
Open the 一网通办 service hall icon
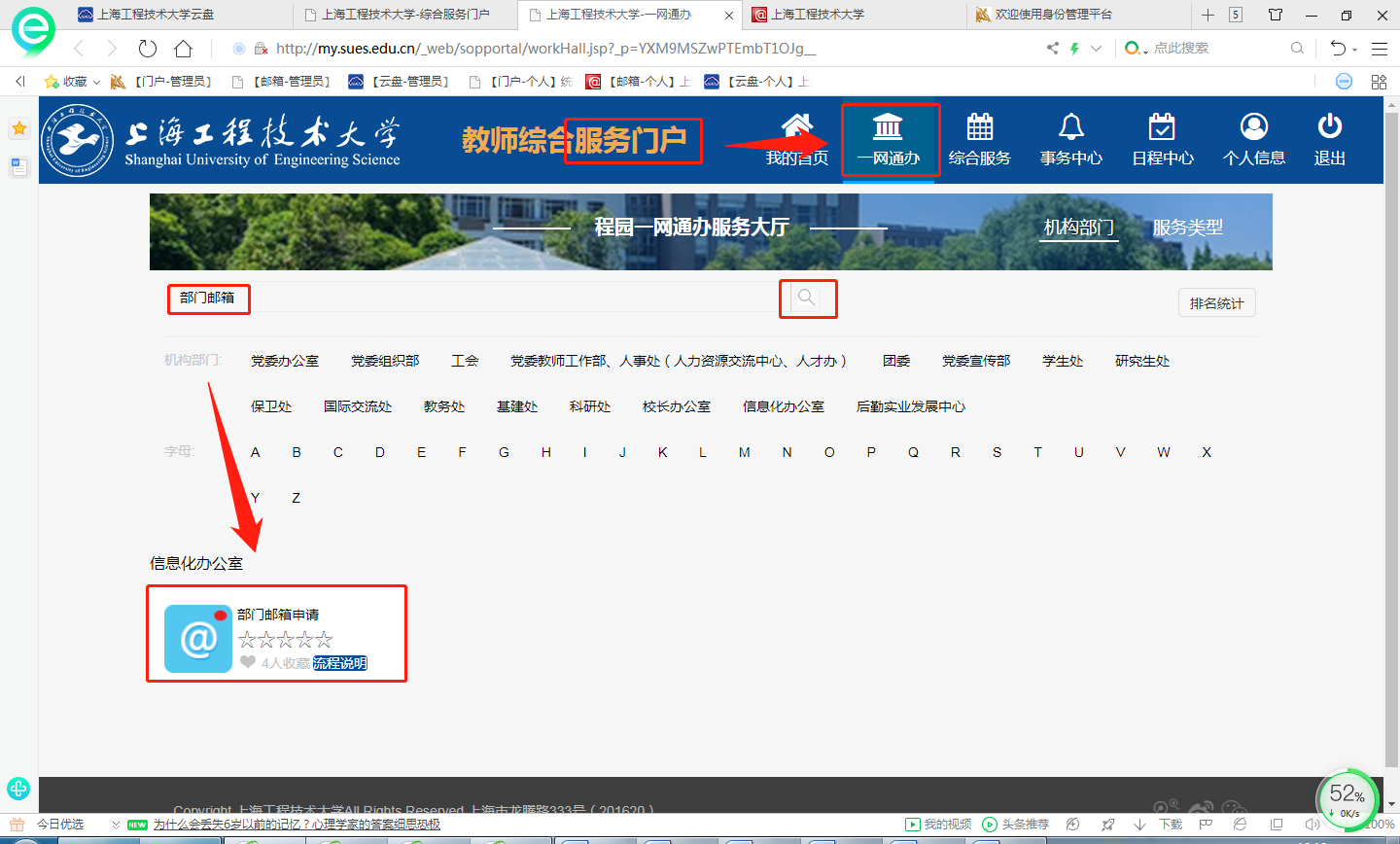(x=888, y=126)
